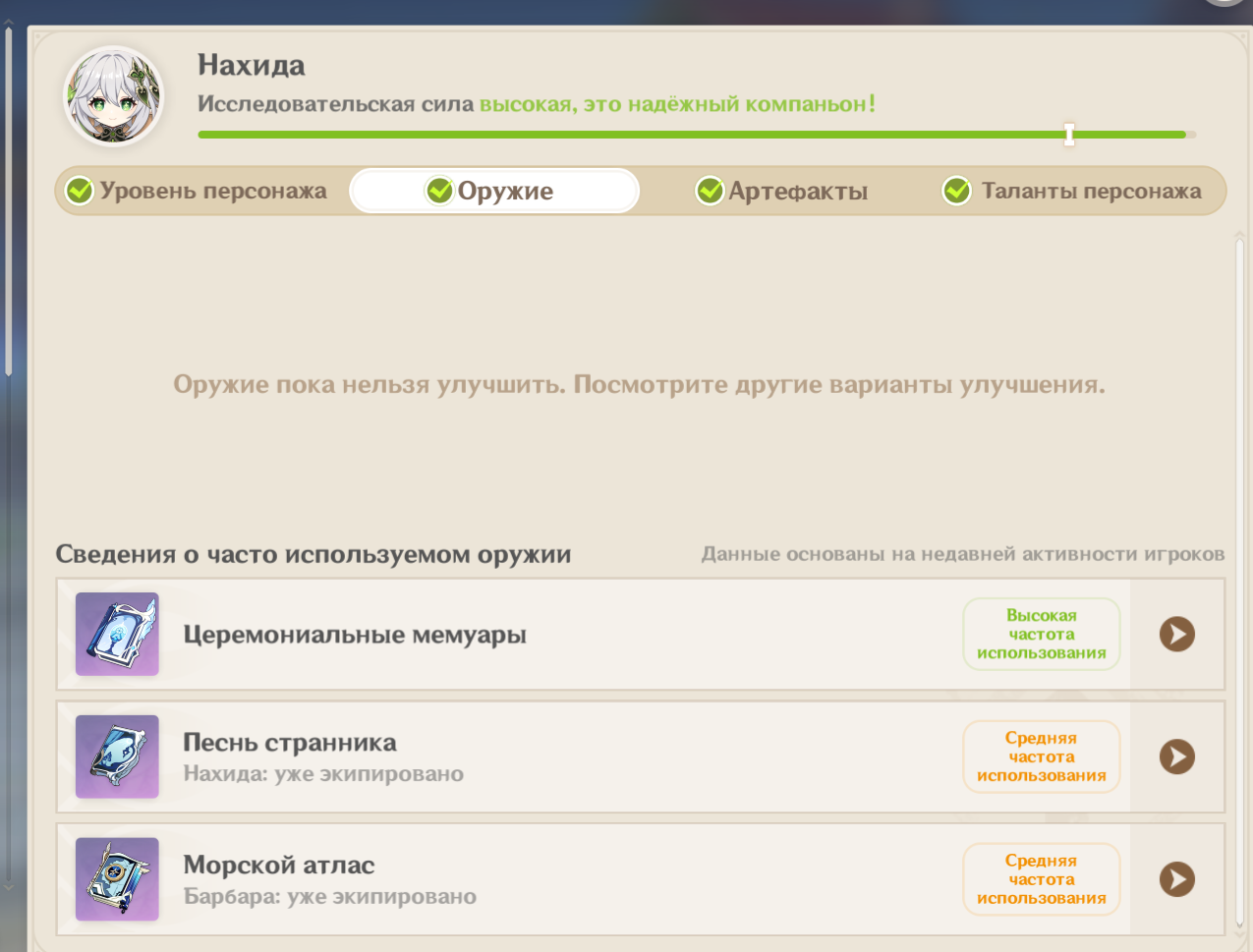1253x952 pixels.
Task: Click the right-side vertical scrollbar
Action: (x=1239, y=583)
